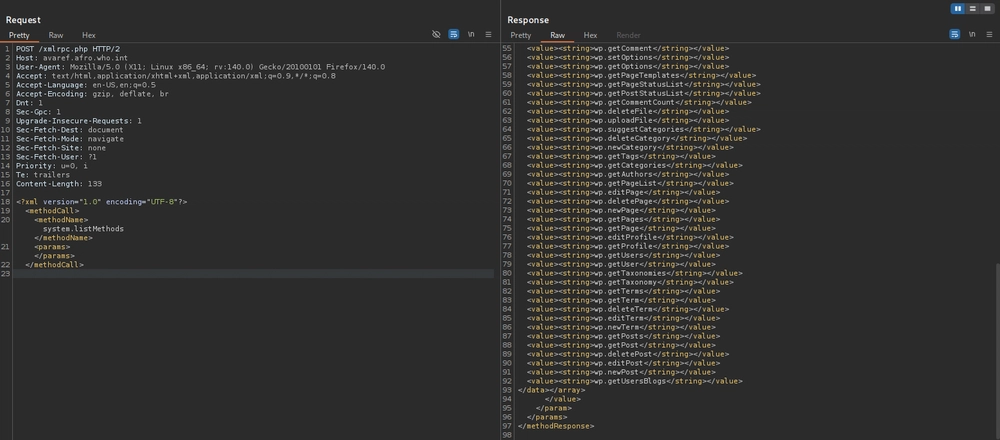This screenshot has width=1000, height=440.
Task: Click the 'Content-Length: 133' header
Action: click(59, 183)
